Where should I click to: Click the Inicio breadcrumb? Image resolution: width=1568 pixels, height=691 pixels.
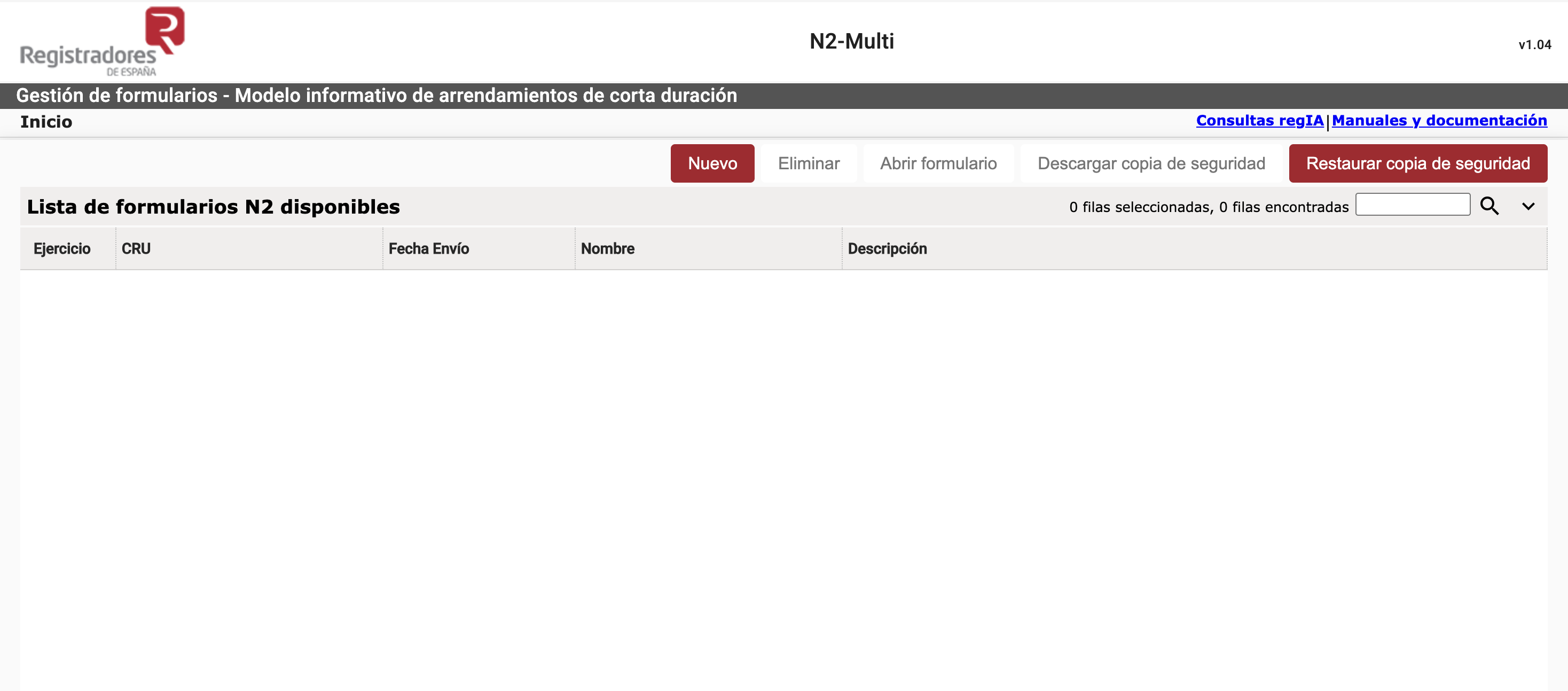45,121
